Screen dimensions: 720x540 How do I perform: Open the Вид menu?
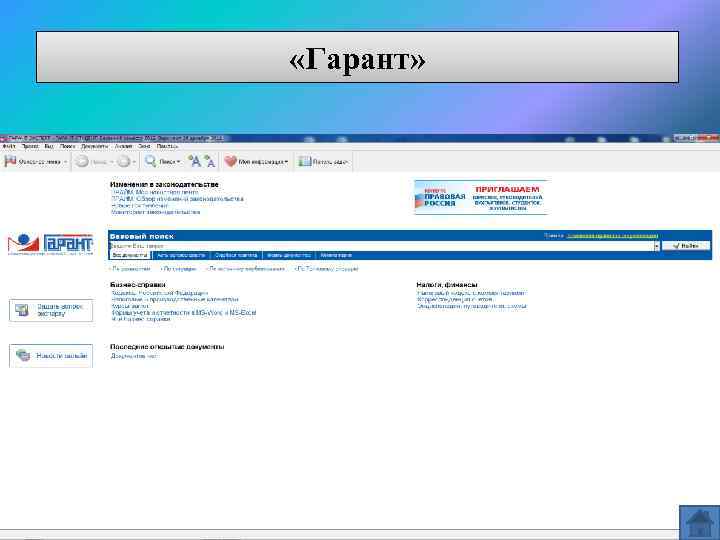click(x=49, y=146)
